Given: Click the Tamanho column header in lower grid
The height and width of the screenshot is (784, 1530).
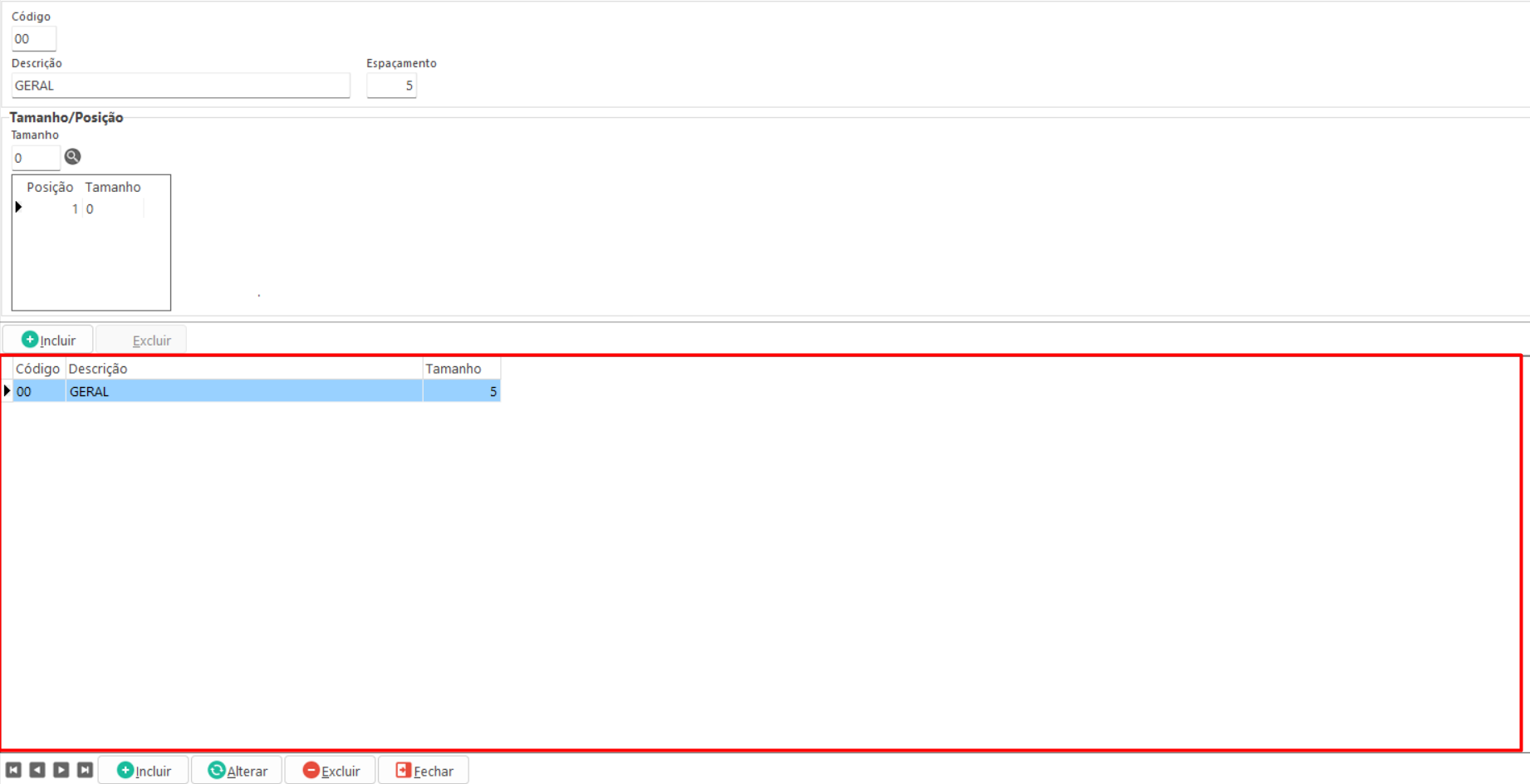Looking at the screenshot, I should (461, 369).
